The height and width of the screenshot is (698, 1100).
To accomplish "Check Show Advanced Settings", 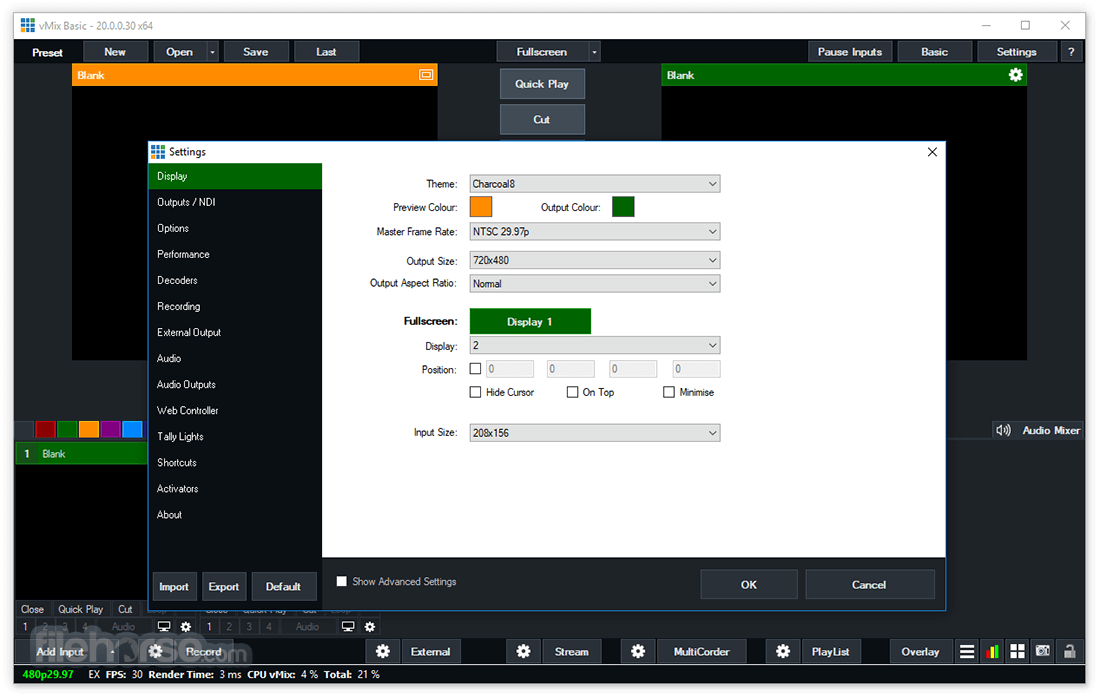I will pos(341,582).
